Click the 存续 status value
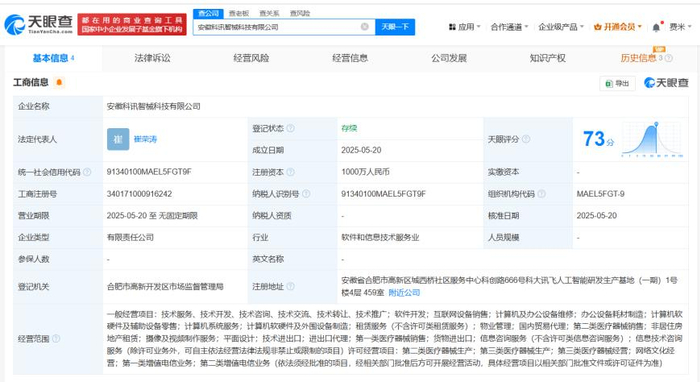The width and height of the screenshot is (700, 382). point(349,129)
